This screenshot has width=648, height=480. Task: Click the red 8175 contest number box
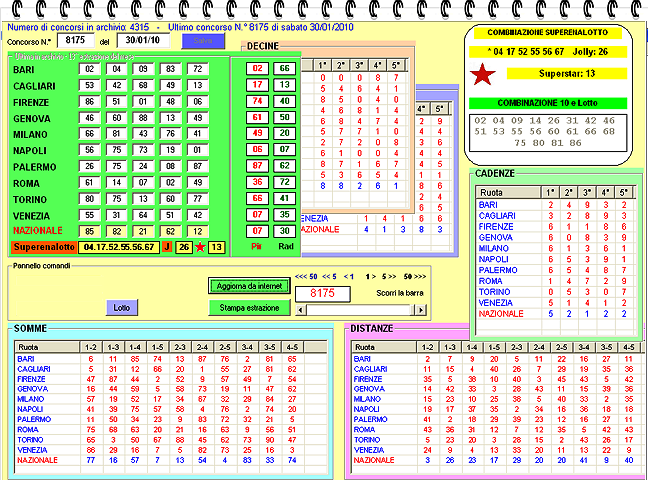[323, 294]
